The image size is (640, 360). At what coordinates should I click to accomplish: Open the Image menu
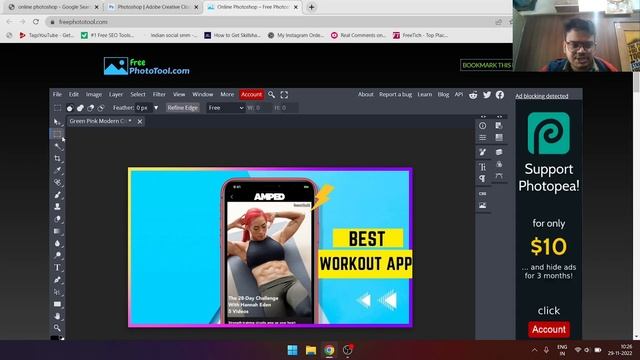pyautogui.click(x=93, y=94)
